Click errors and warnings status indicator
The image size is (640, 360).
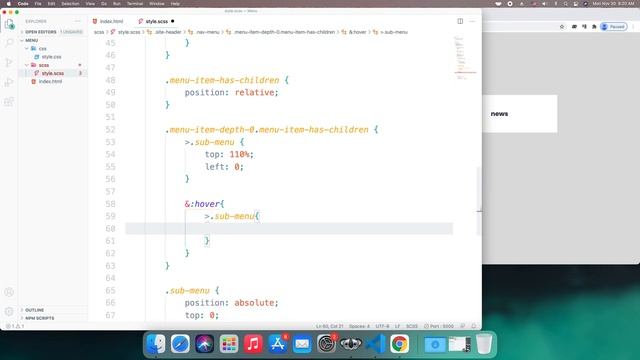click(15, 326)
